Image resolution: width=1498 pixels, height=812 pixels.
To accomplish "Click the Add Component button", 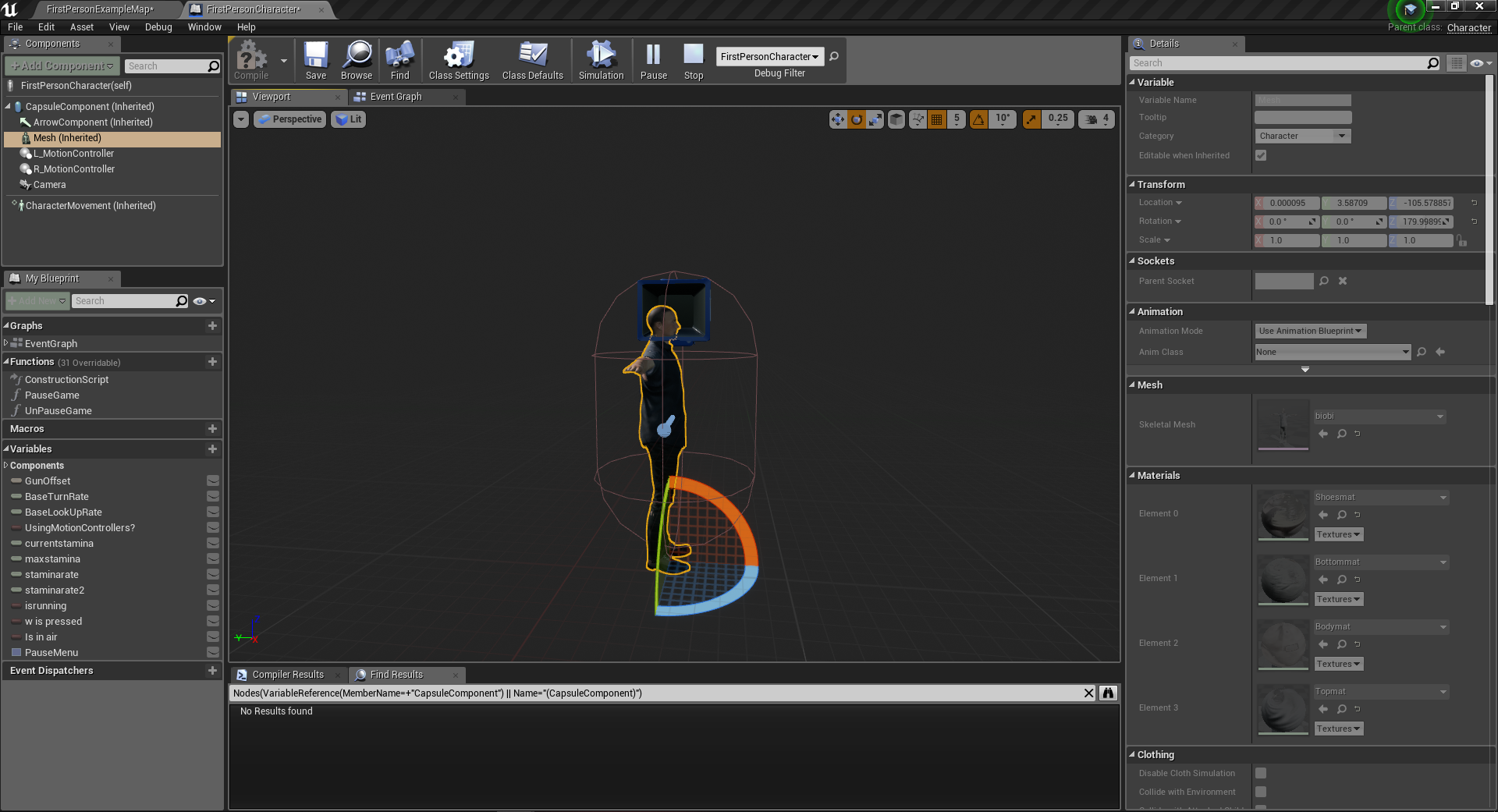I will click(62, 66).
